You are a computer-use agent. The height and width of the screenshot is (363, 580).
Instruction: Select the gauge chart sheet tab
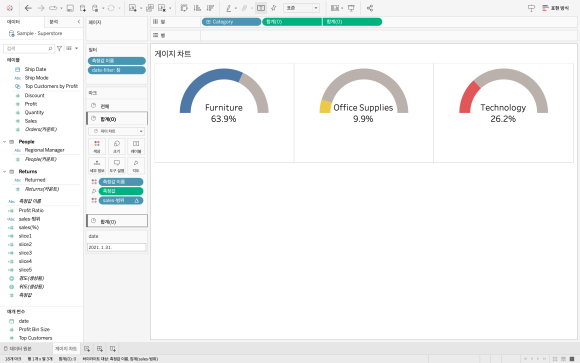tap(66, 349)
